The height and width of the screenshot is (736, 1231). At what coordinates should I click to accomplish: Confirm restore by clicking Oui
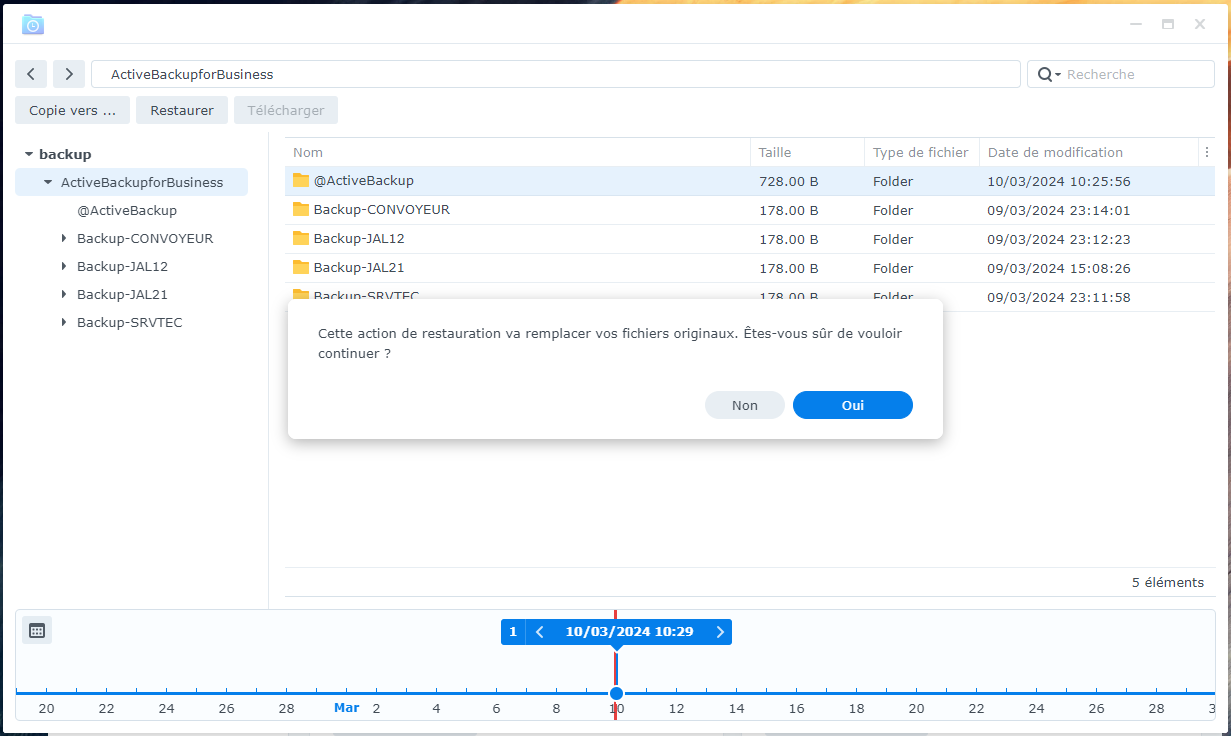[x=852, y=405]
